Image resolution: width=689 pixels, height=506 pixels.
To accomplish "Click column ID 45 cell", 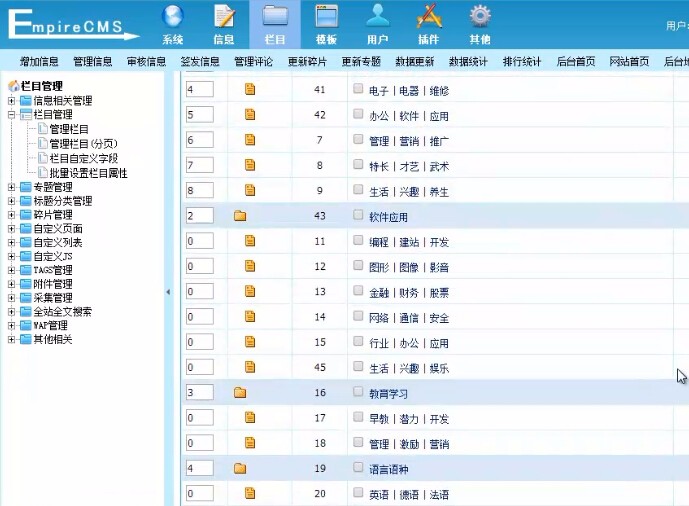I will (320, 367).
